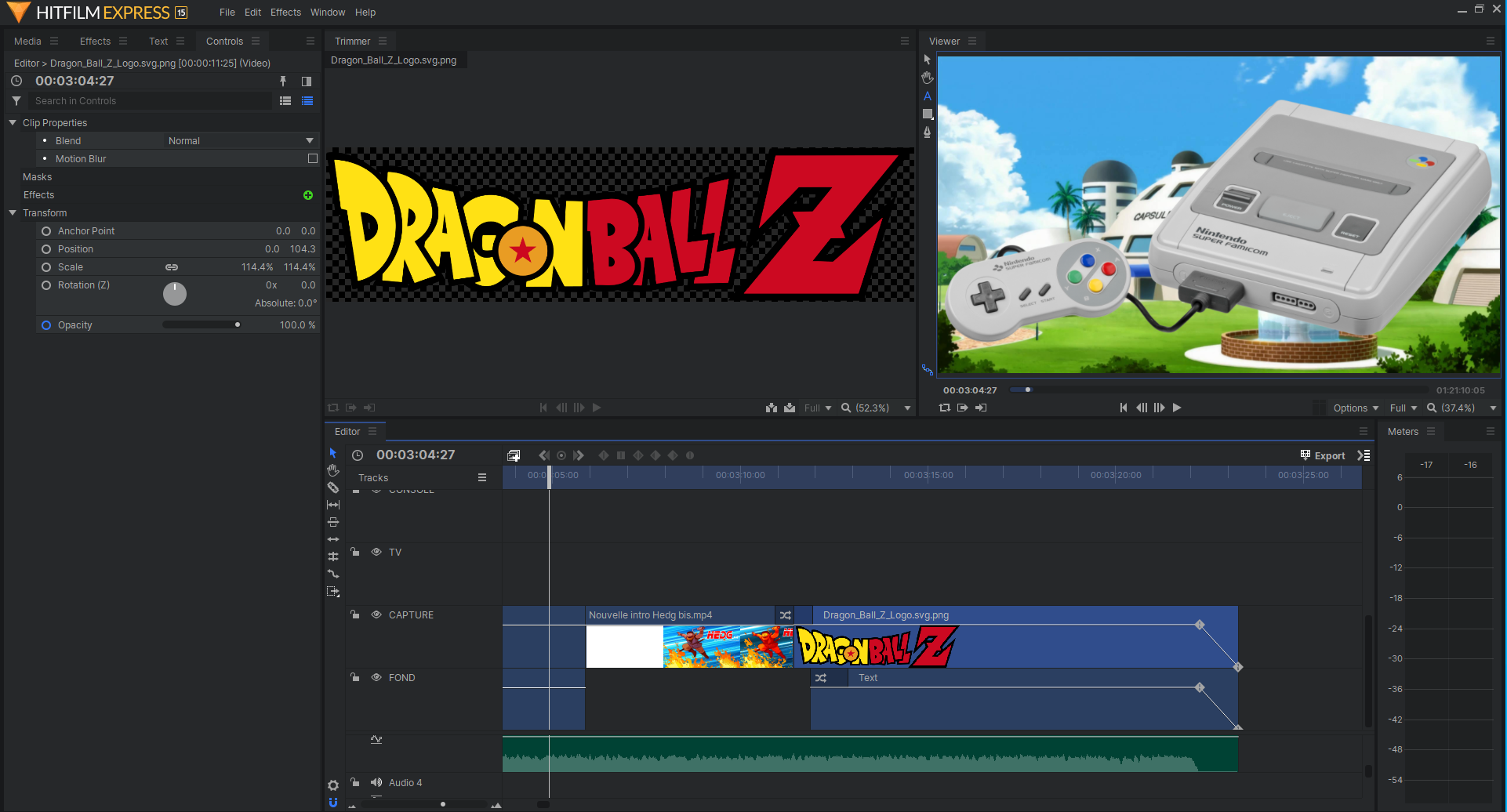Open the Viewer quality Full dropdown
The width and height of the screenshot is (1507, 812).
coord(1404,408)
